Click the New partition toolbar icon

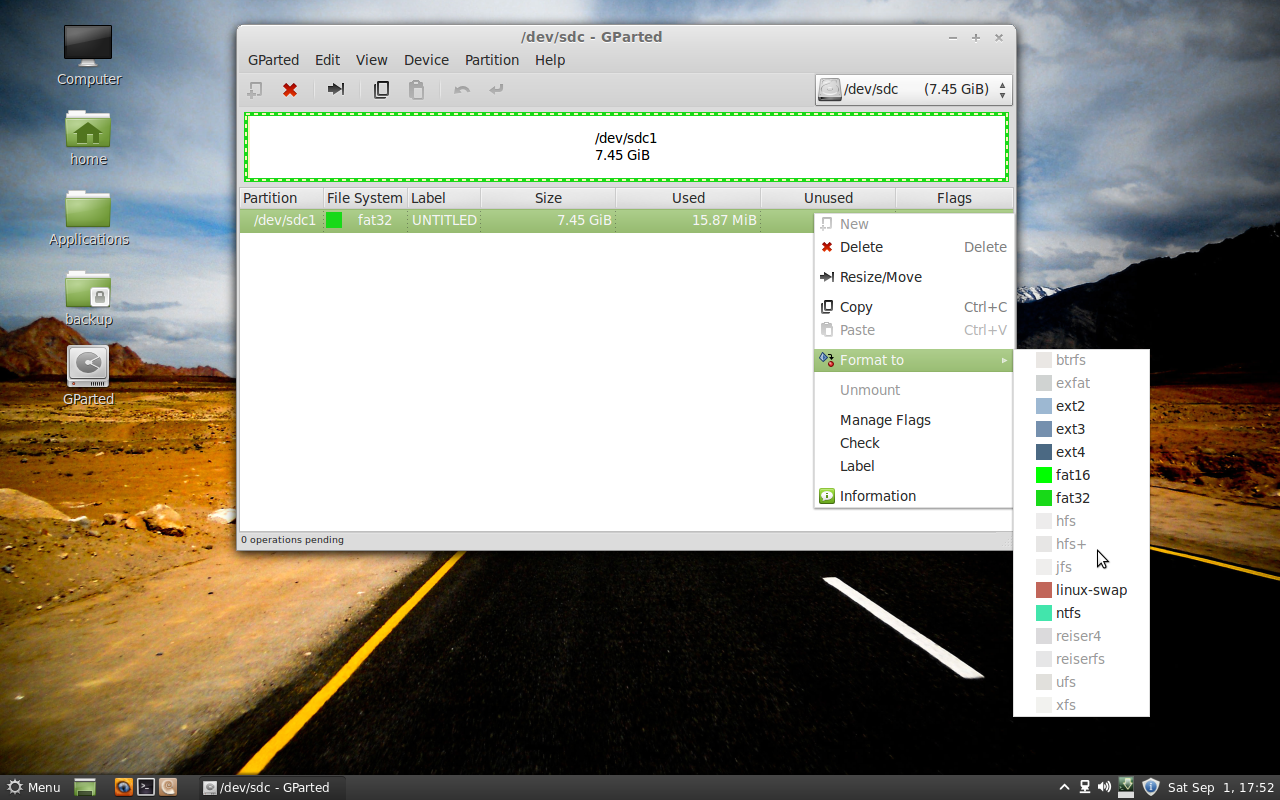[255, 89]
